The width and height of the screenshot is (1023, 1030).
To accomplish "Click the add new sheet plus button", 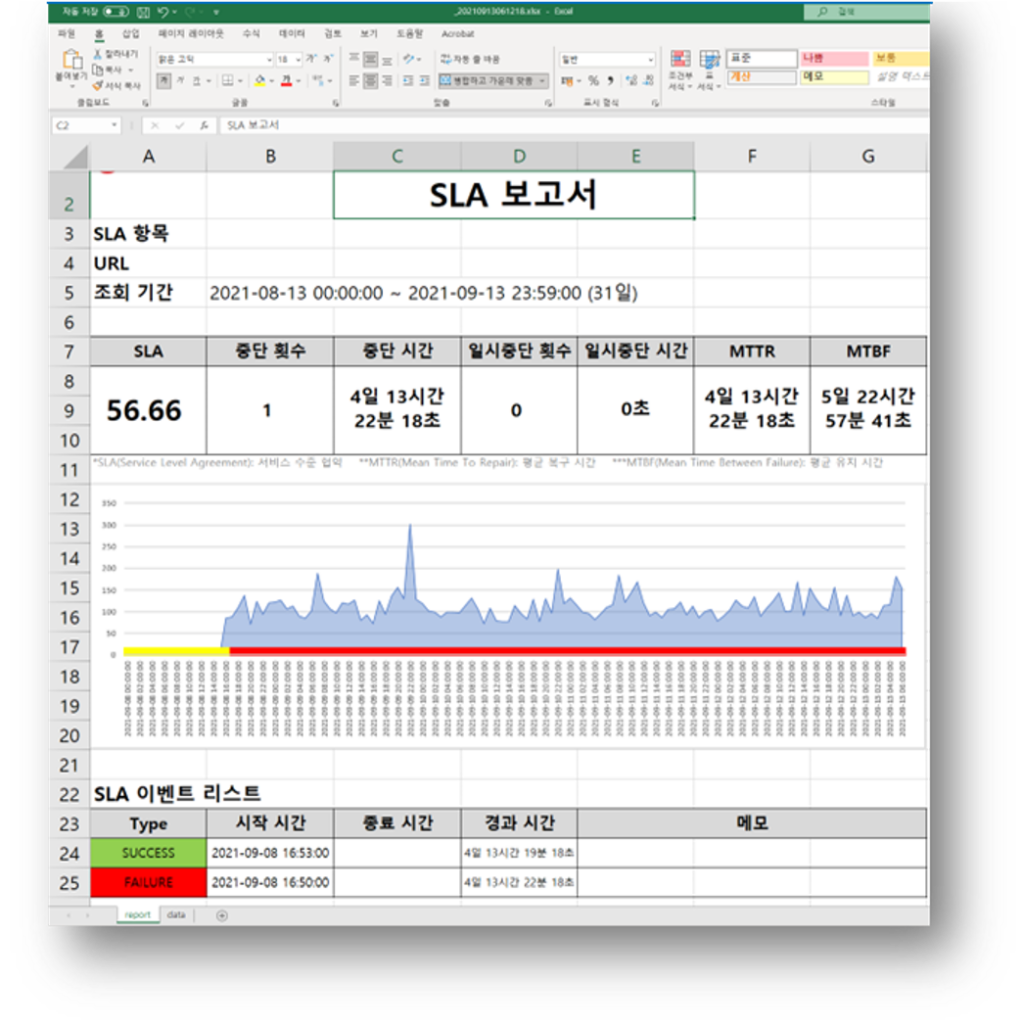I will tap(221, 915).
